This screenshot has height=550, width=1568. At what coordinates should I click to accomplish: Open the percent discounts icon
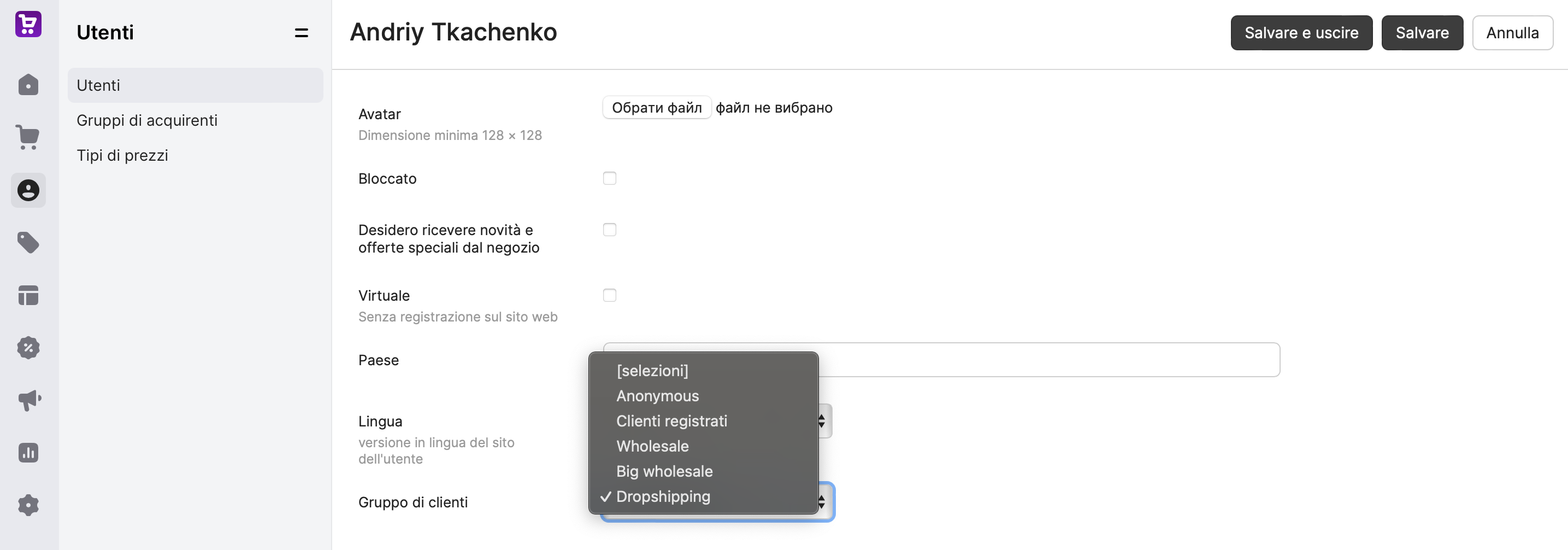pyautogui.click(x=28, y=348)
